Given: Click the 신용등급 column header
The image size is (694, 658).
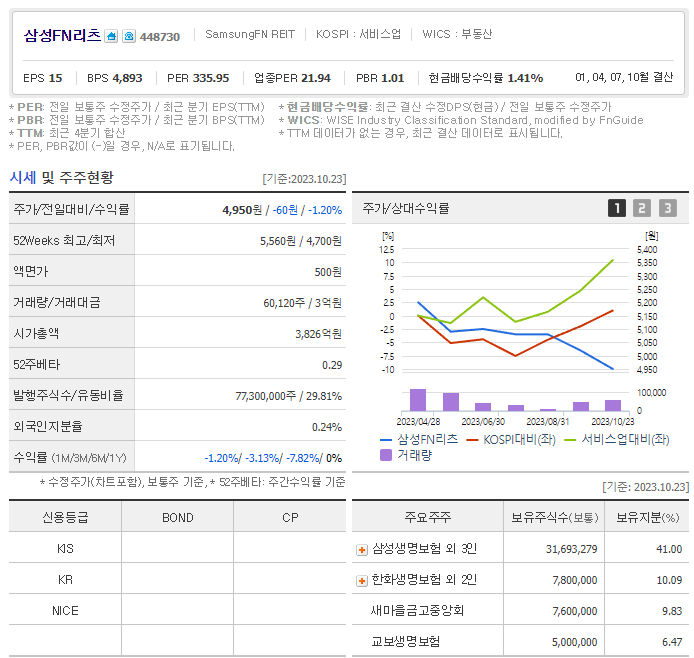Looking at the screenshot, I should pos(65,518).
